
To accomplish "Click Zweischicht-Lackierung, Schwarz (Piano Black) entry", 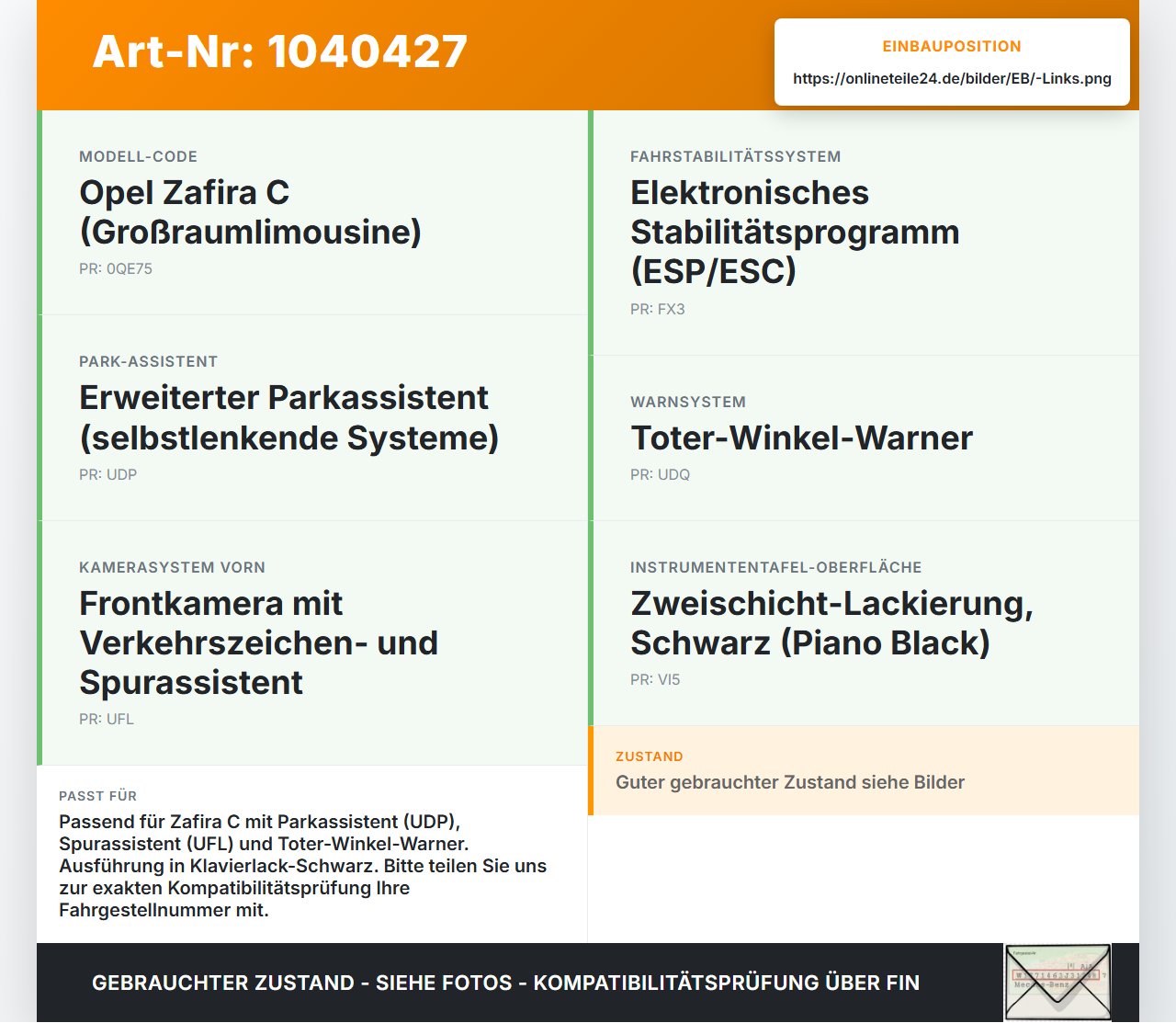I will coord(831,623).
